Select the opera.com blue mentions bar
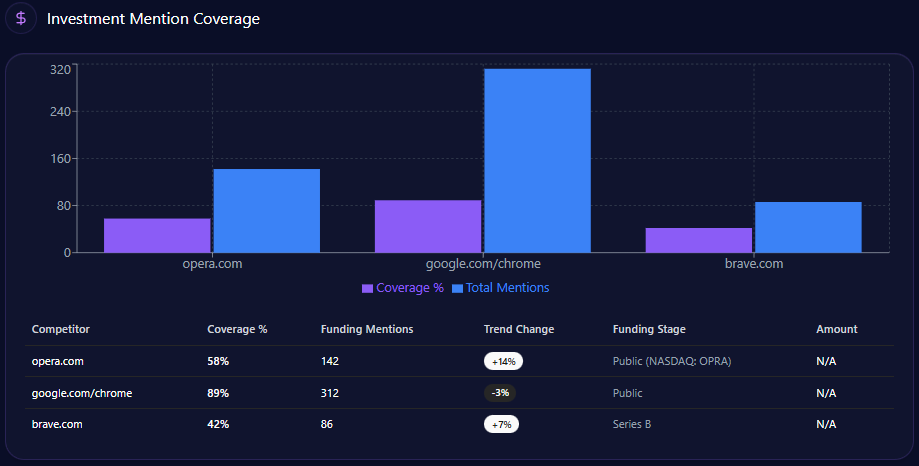 pyautogui.click(x=266, y=210)
